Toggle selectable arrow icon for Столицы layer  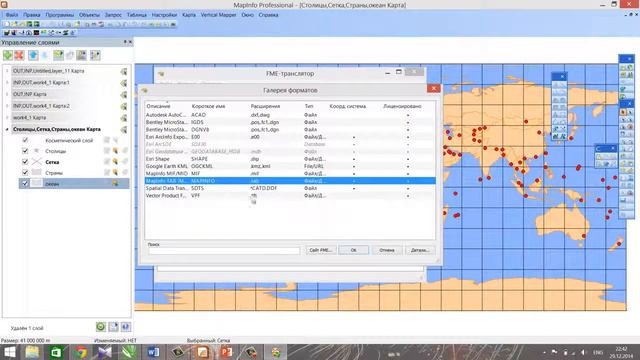point(116,151)
